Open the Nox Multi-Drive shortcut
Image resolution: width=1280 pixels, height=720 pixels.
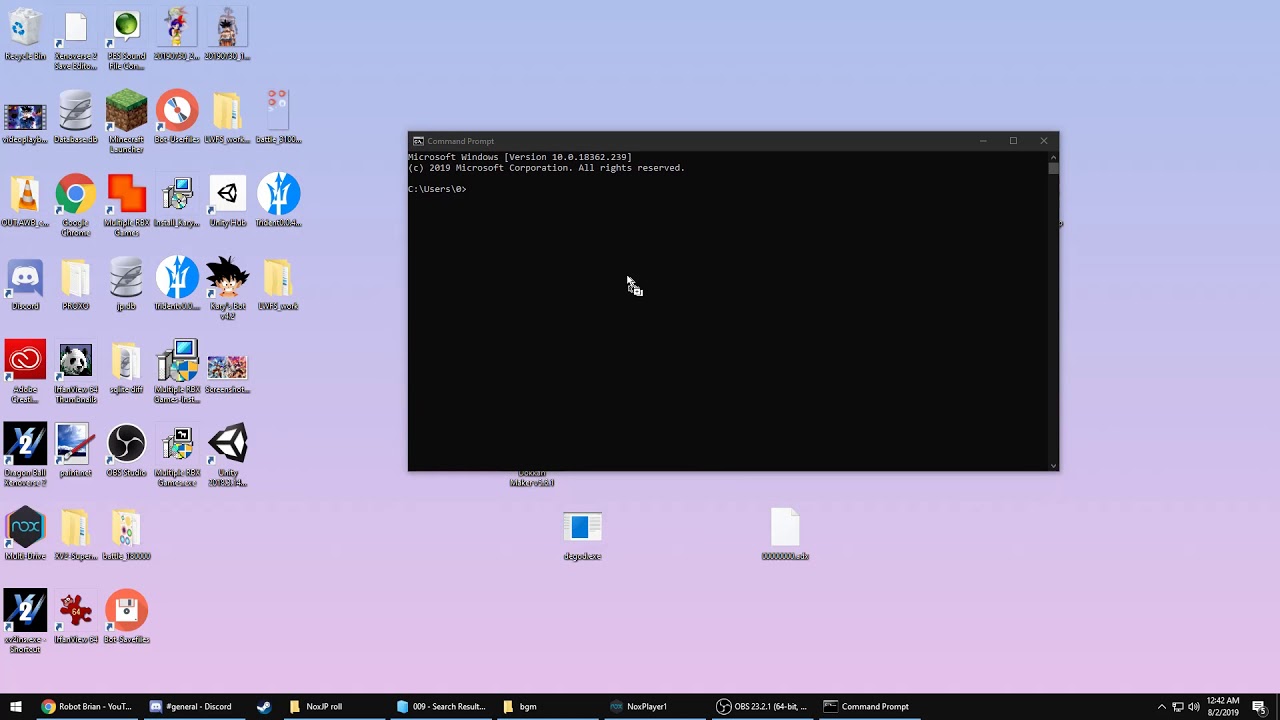25,534
